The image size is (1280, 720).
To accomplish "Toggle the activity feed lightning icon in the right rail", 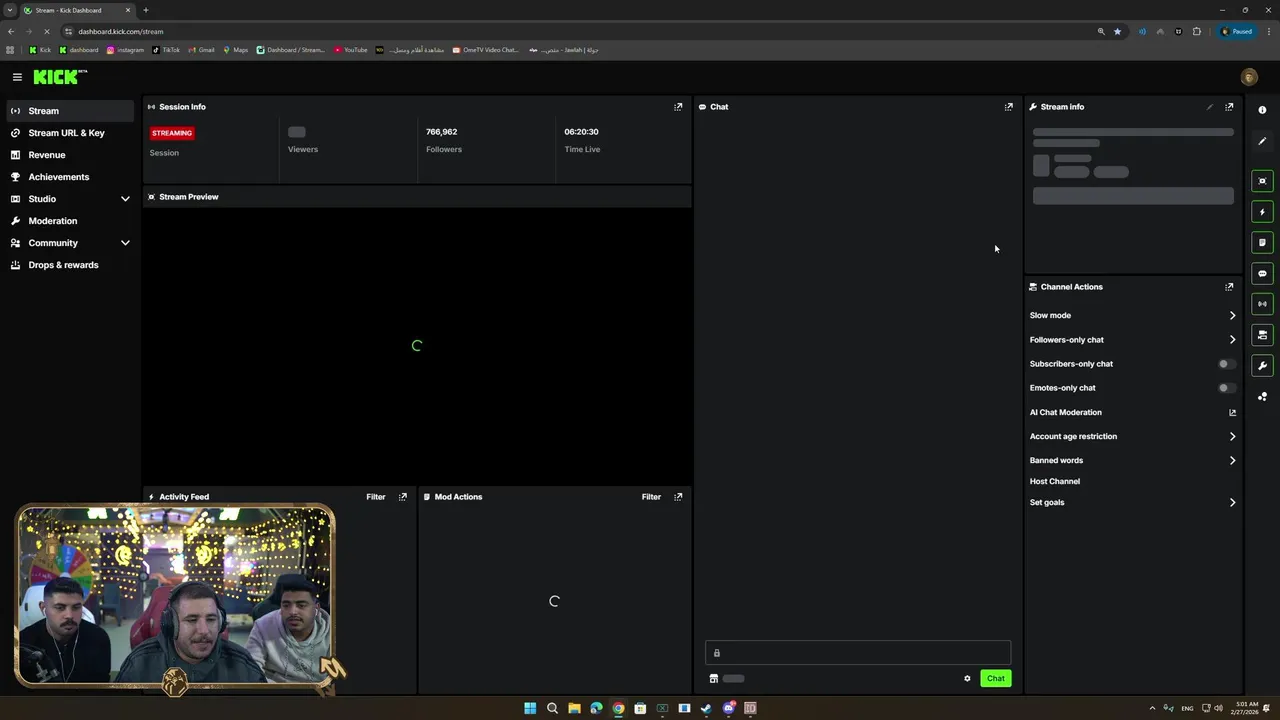I will [x=1262, y=212].
